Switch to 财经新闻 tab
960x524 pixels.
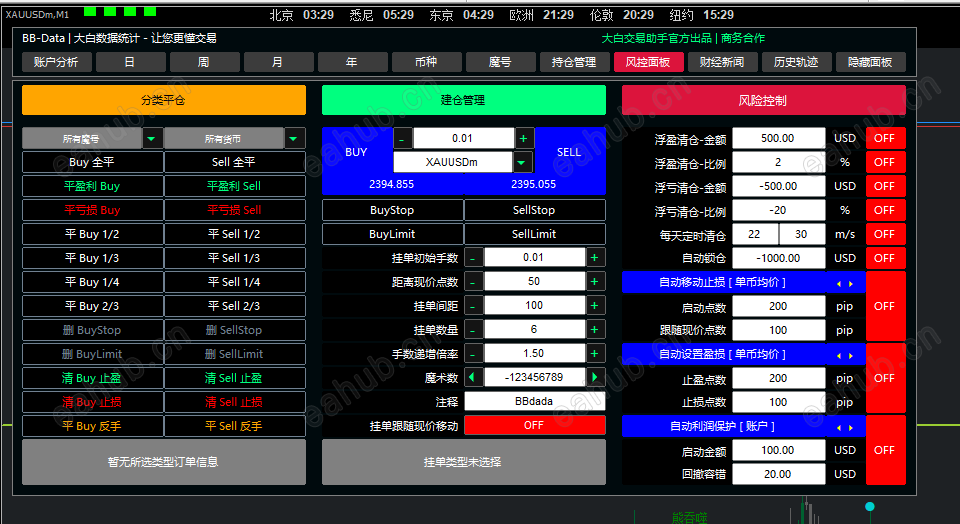(722, 62)
